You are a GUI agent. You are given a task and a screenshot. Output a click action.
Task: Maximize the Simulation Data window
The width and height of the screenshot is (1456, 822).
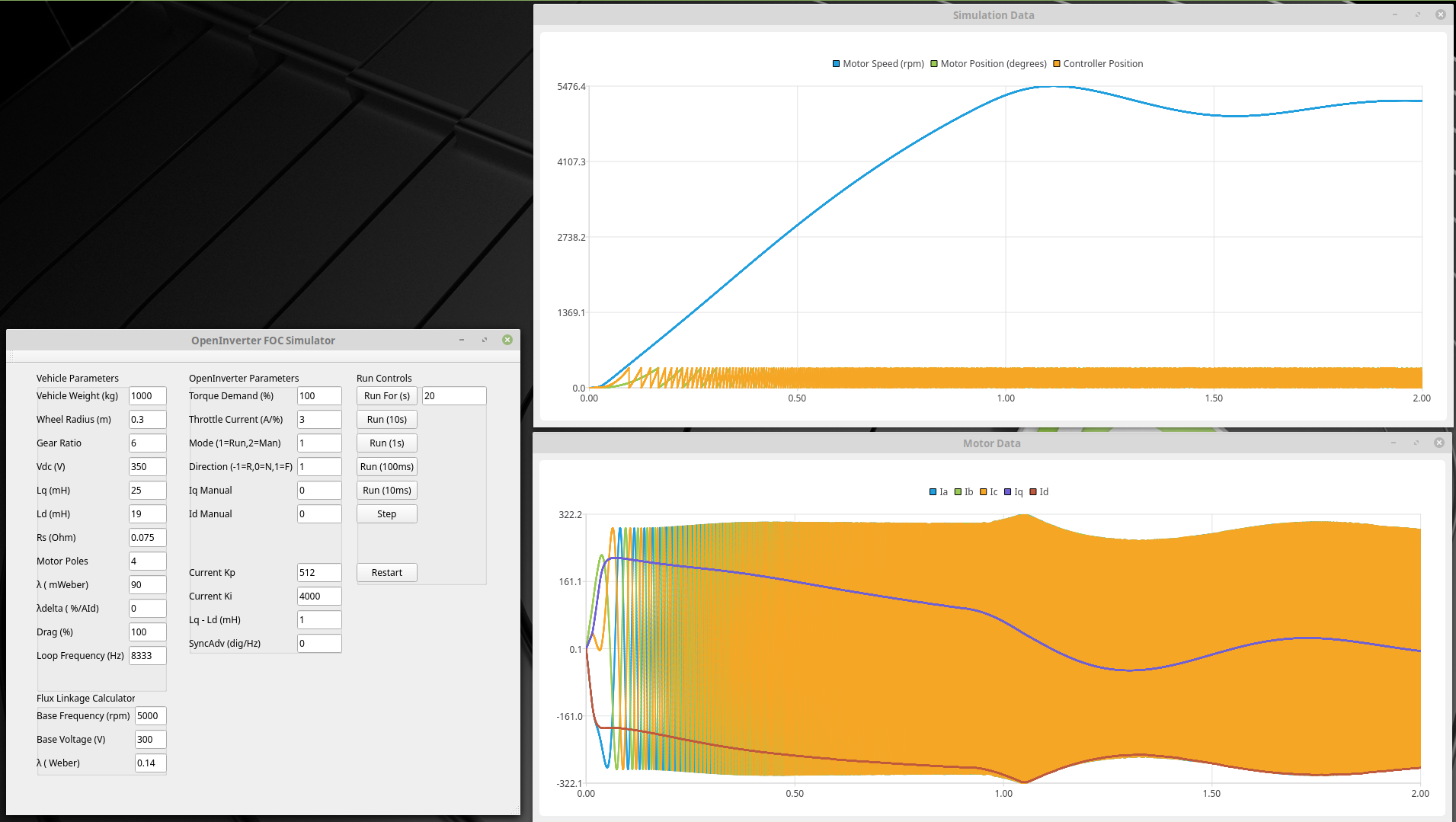coord(1418,14)
